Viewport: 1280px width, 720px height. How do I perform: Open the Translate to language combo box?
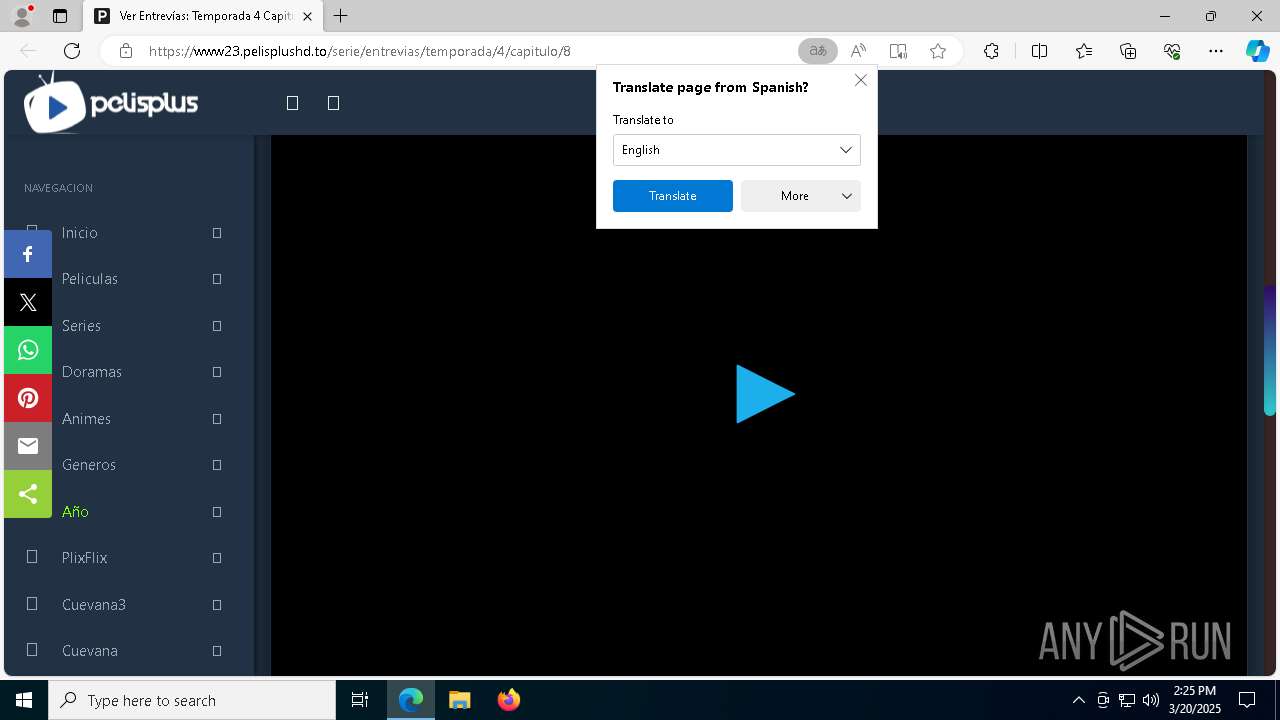point(737,150)
